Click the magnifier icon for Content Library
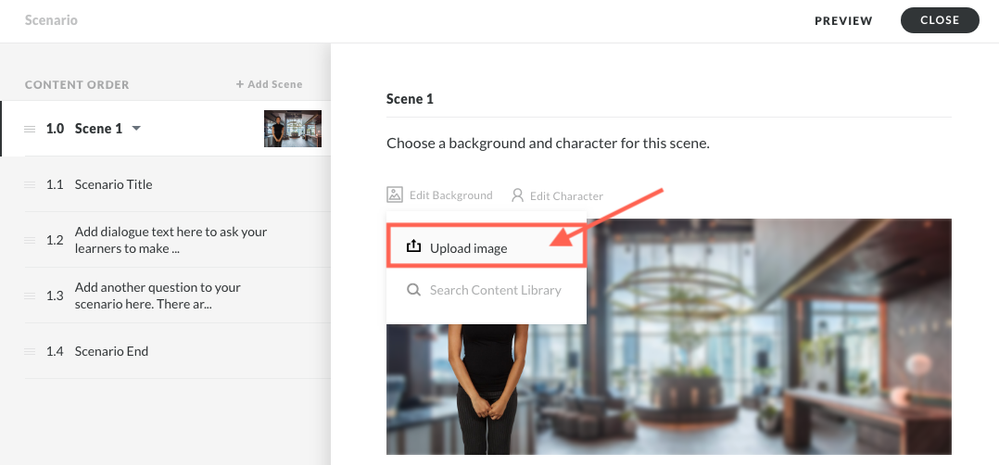 pos(414,290)
